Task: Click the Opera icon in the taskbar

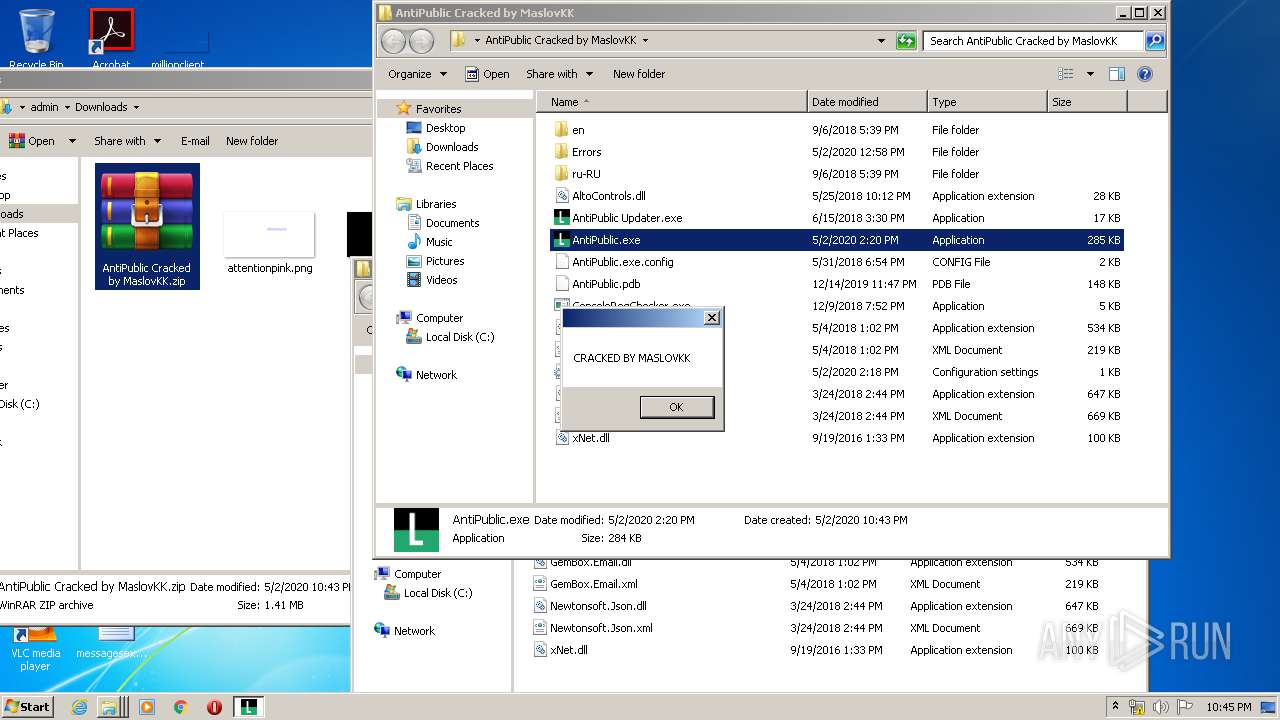Action: click(x=214, y=706)
